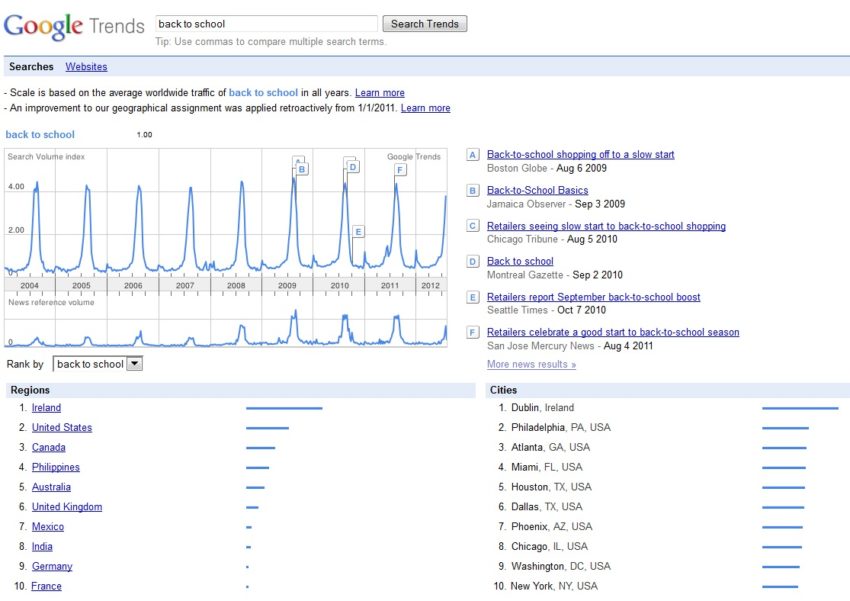Select flag F on the chart
This screenshot has height=601, width=850.
click(400, 170)
